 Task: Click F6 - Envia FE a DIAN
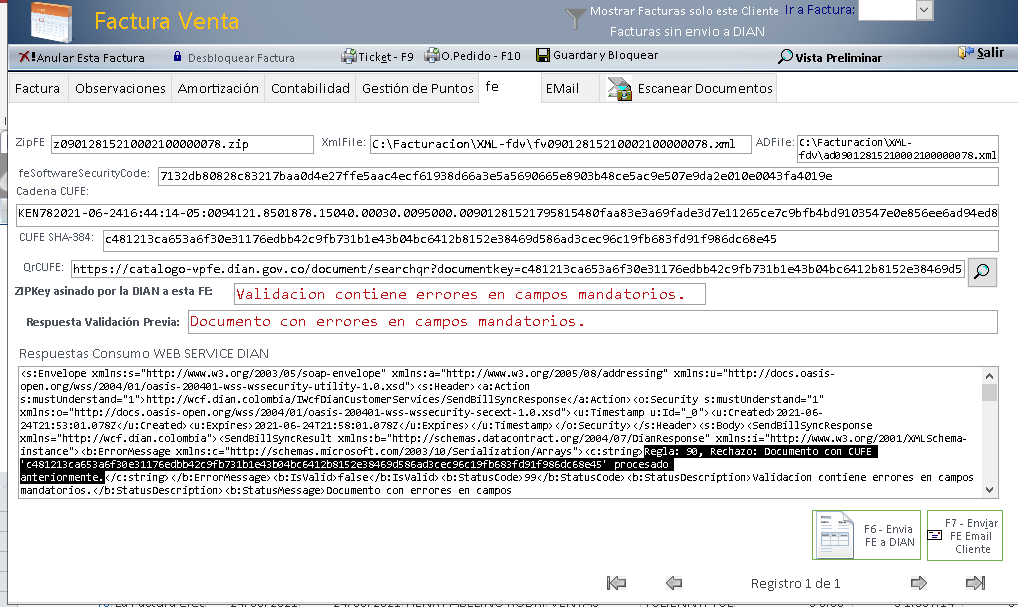(x=866, y=536)
